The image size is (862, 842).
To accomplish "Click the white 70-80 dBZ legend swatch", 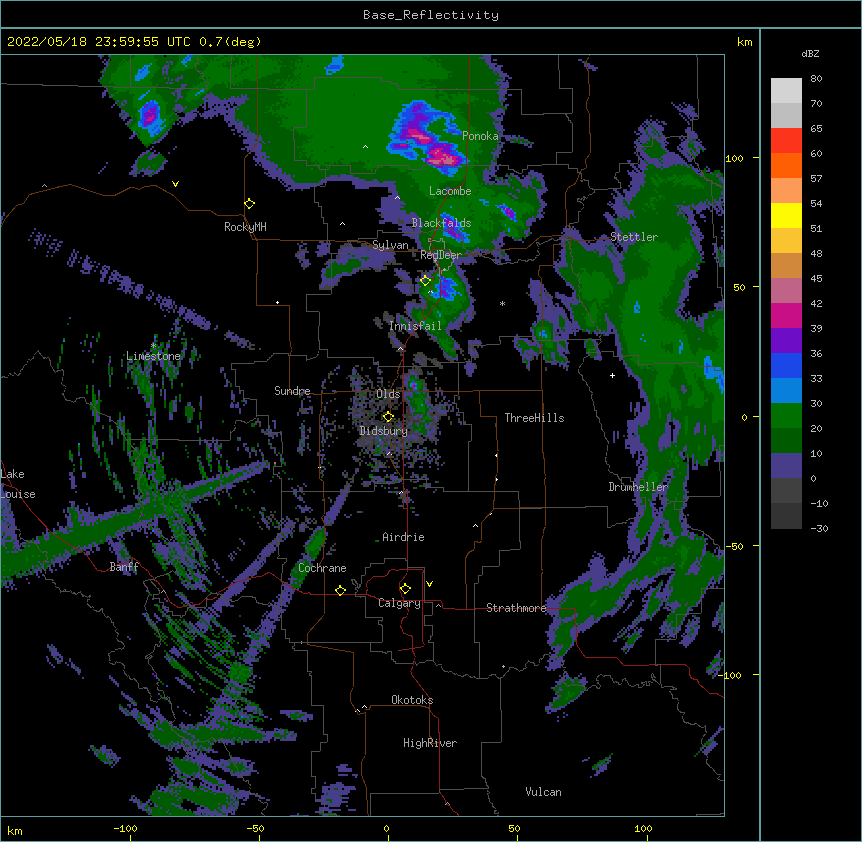I will (786, 91).
